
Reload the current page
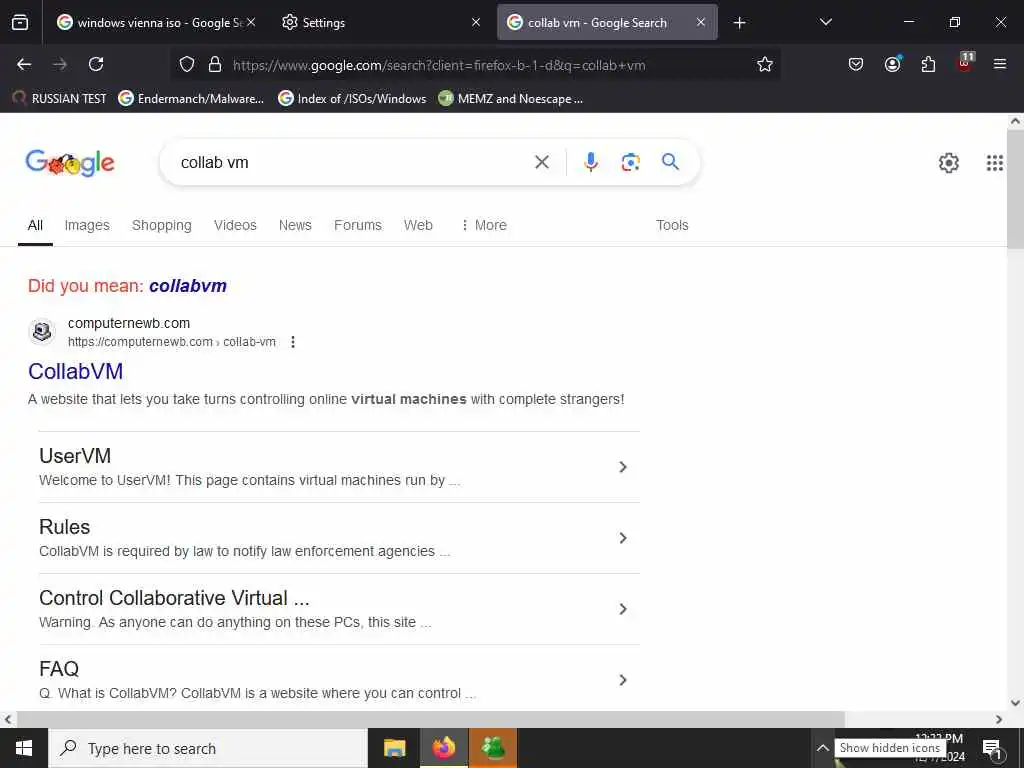pos(96,64)
